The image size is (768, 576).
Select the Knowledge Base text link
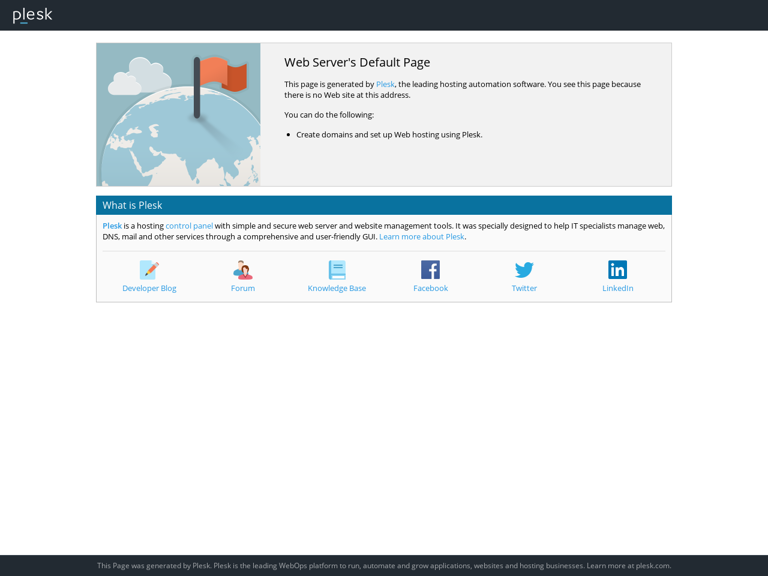click(337, 288)
